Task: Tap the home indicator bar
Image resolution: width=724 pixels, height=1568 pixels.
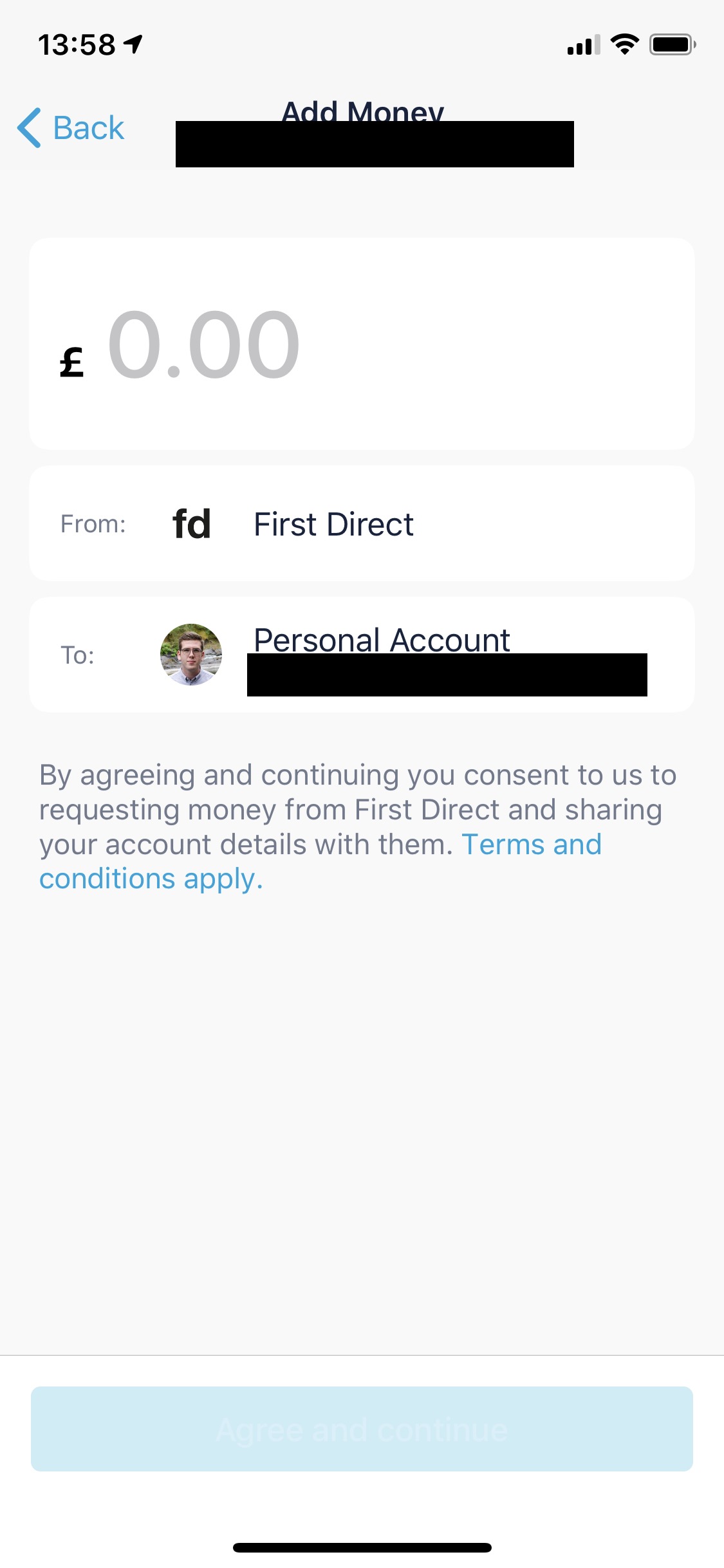Action: (x=362, y=1547)
